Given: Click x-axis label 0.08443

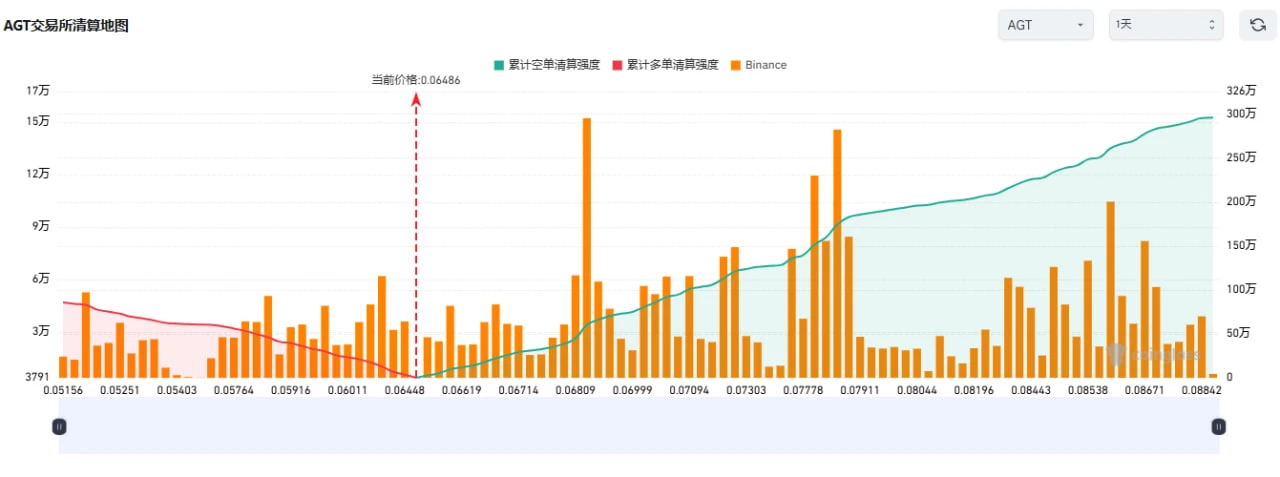Looking at the screenshot, I should 1031,390.
